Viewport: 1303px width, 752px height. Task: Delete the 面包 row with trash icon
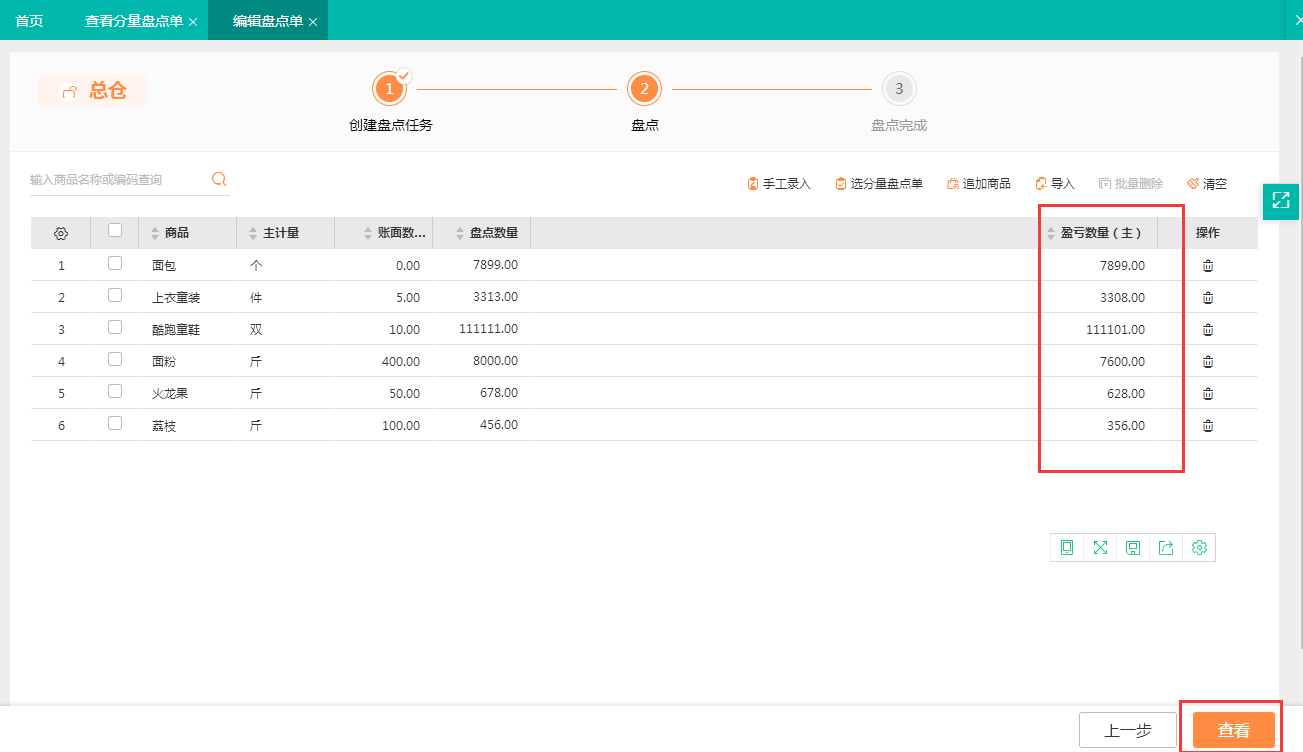tap(1207, 266)
